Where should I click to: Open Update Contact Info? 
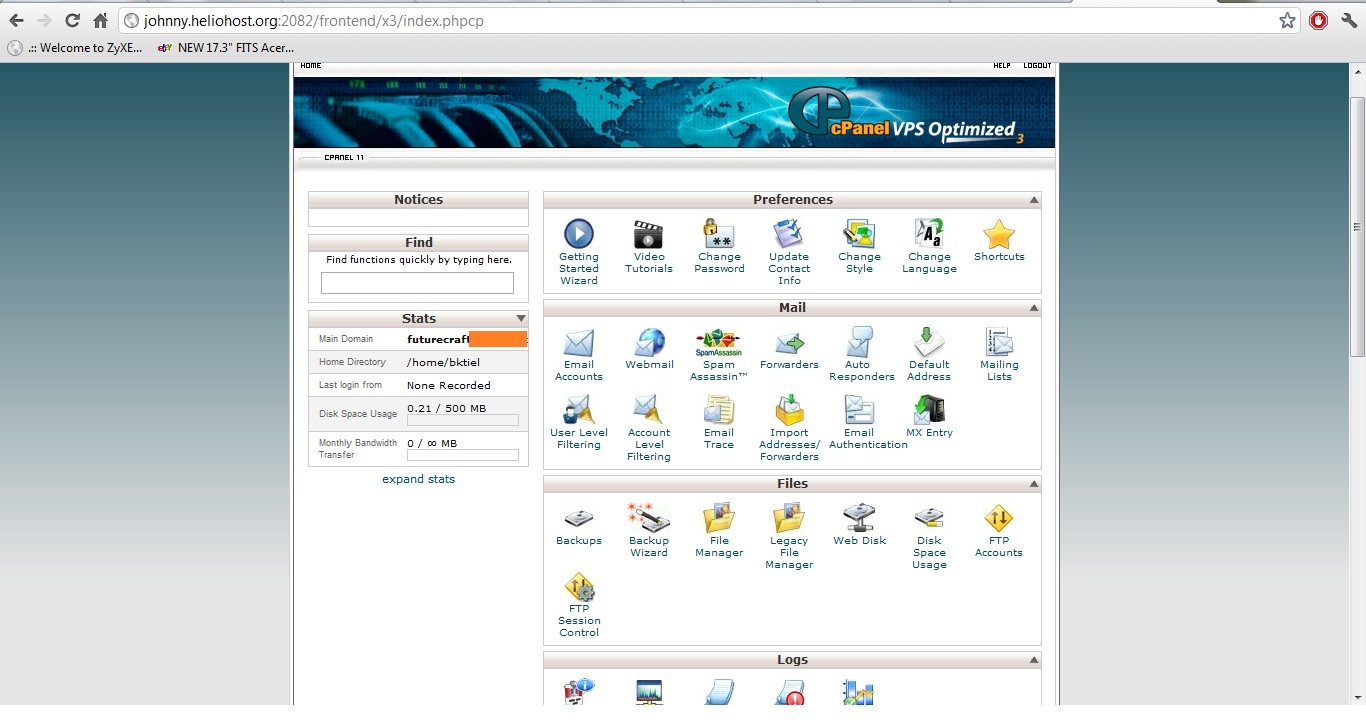[789, 252]
